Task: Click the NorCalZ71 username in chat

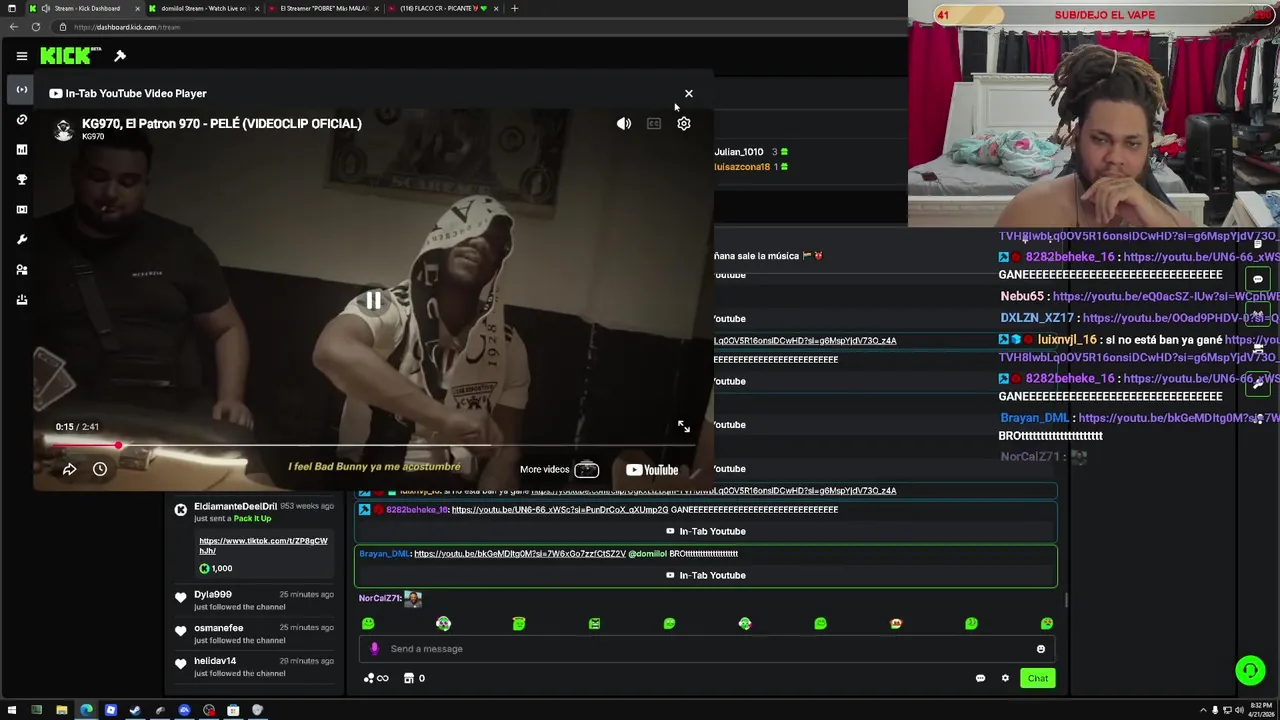Action: coord(379,598)
